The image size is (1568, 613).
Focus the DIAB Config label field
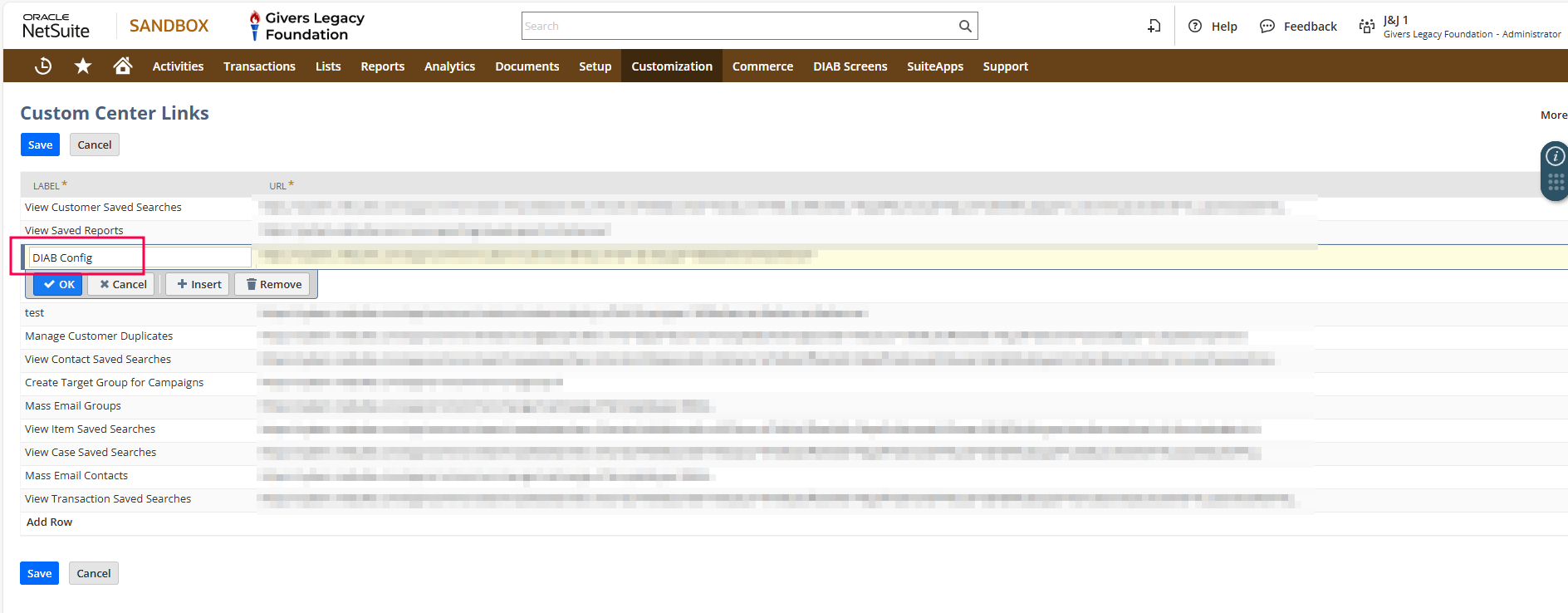[139, 257]
